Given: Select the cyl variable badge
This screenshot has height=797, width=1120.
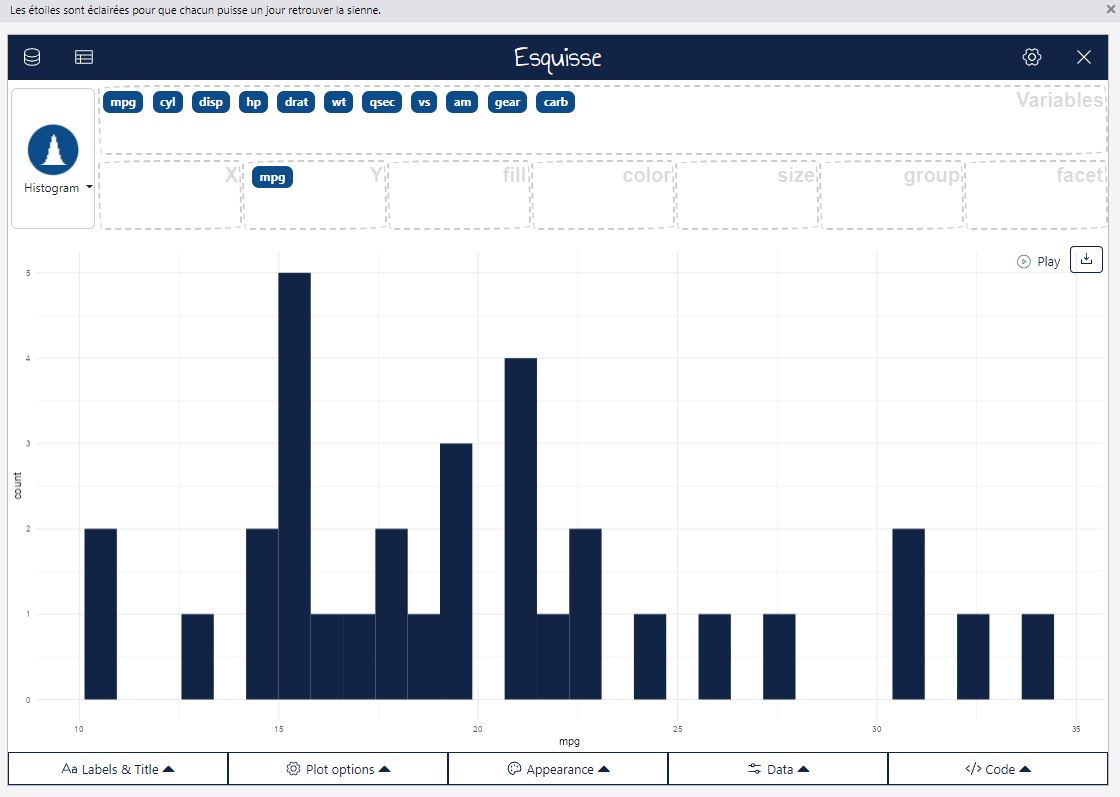Looking at the screenshot, I should [168, 102].
